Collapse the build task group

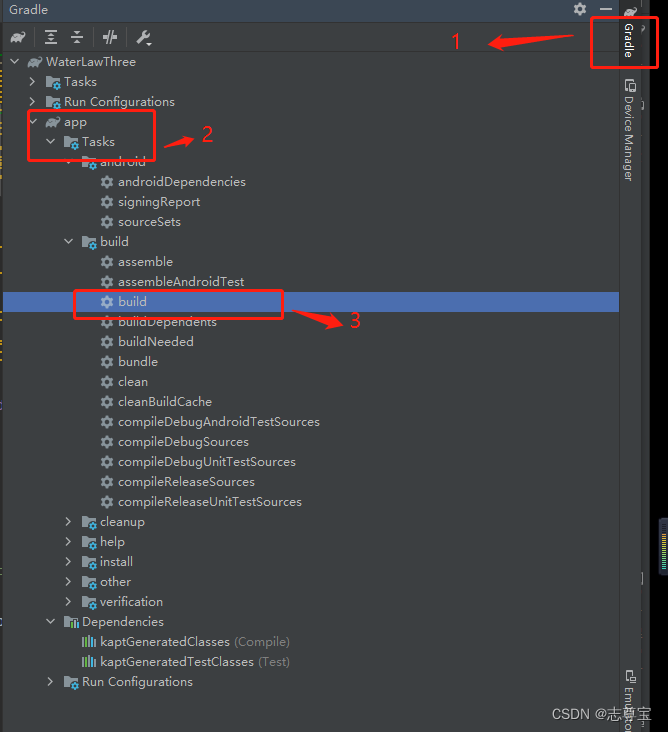click(69, 241)
